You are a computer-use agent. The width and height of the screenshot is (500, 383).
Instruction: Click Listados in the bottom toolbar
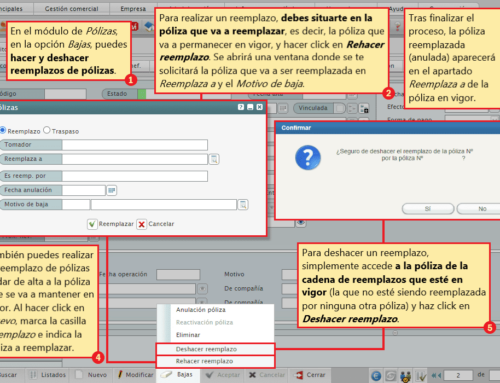(48, 375)
